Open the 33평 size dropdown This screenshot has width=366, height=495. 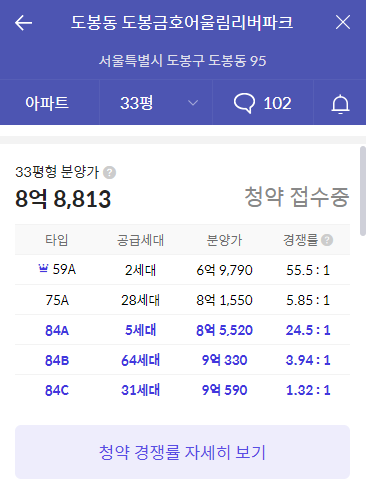pos(156,103)
